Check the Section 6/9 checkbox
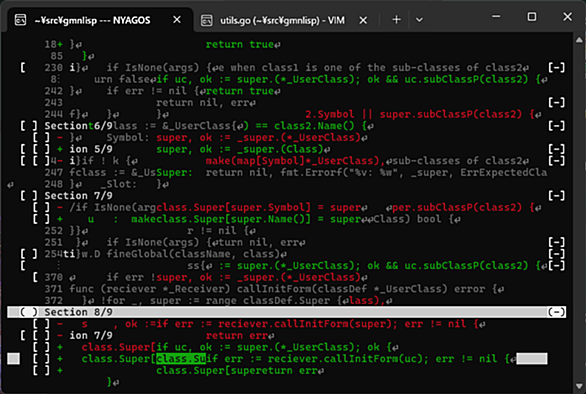The image size is (586, 394). pyautogui.click(x=29, y=126)
